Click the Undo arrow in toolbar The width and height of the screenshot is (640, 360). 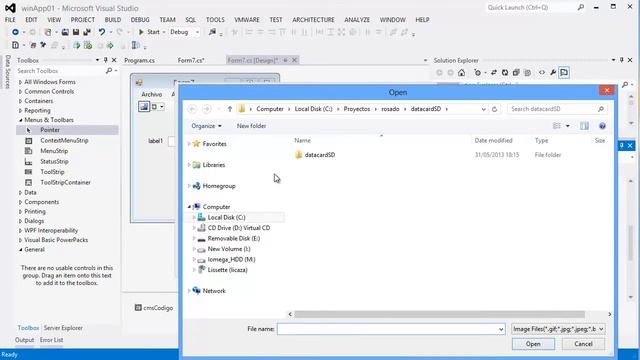[102, 32]
